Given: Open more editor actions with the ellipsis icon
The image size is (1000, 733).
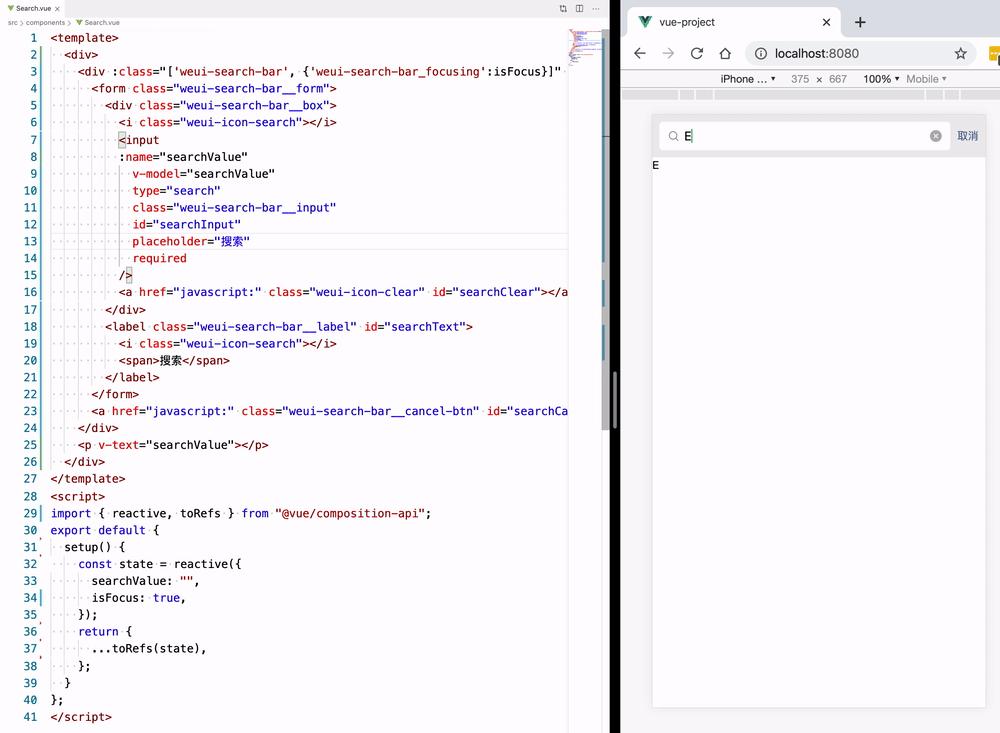Looking at the screenshot, I should pos(597,7).
